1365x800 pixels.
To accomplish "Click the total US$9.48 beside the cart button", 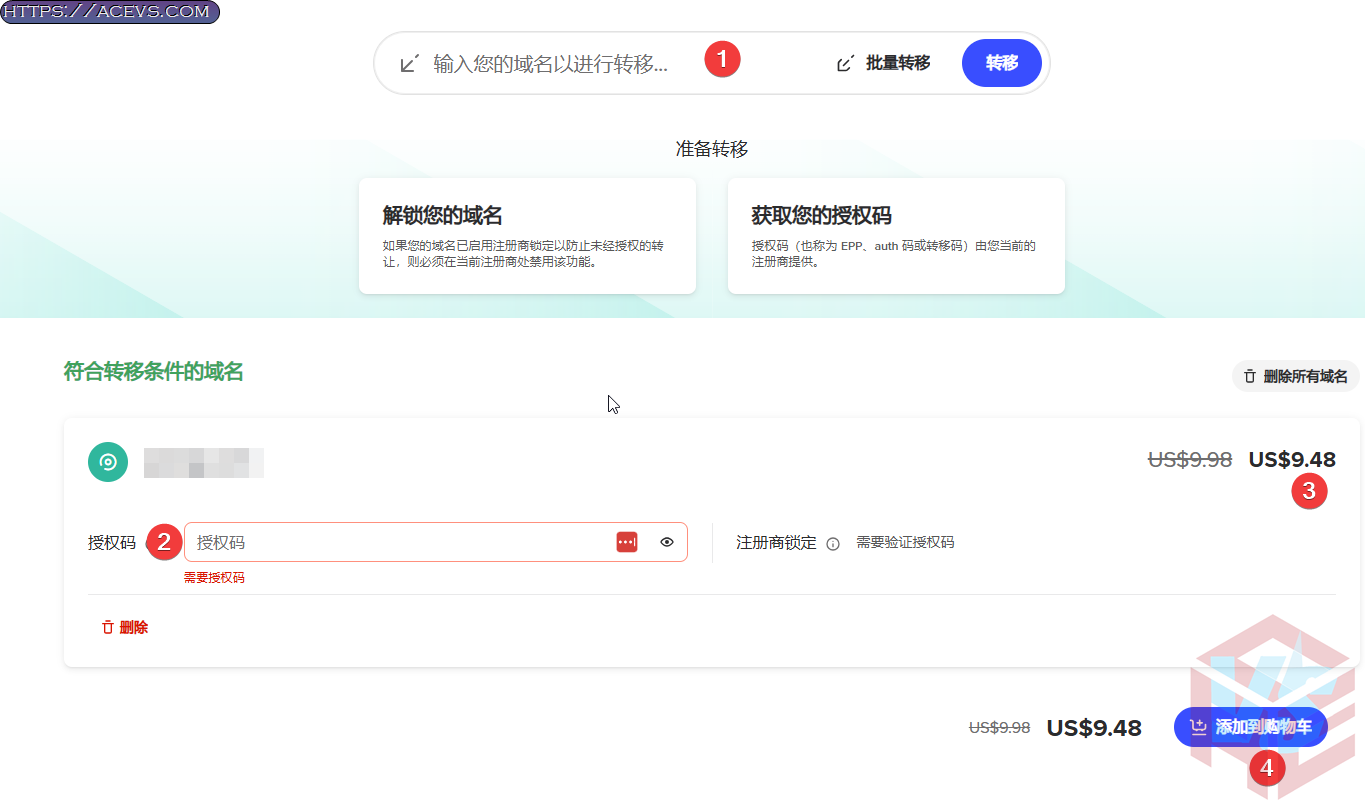I will tap(1094, 728).
